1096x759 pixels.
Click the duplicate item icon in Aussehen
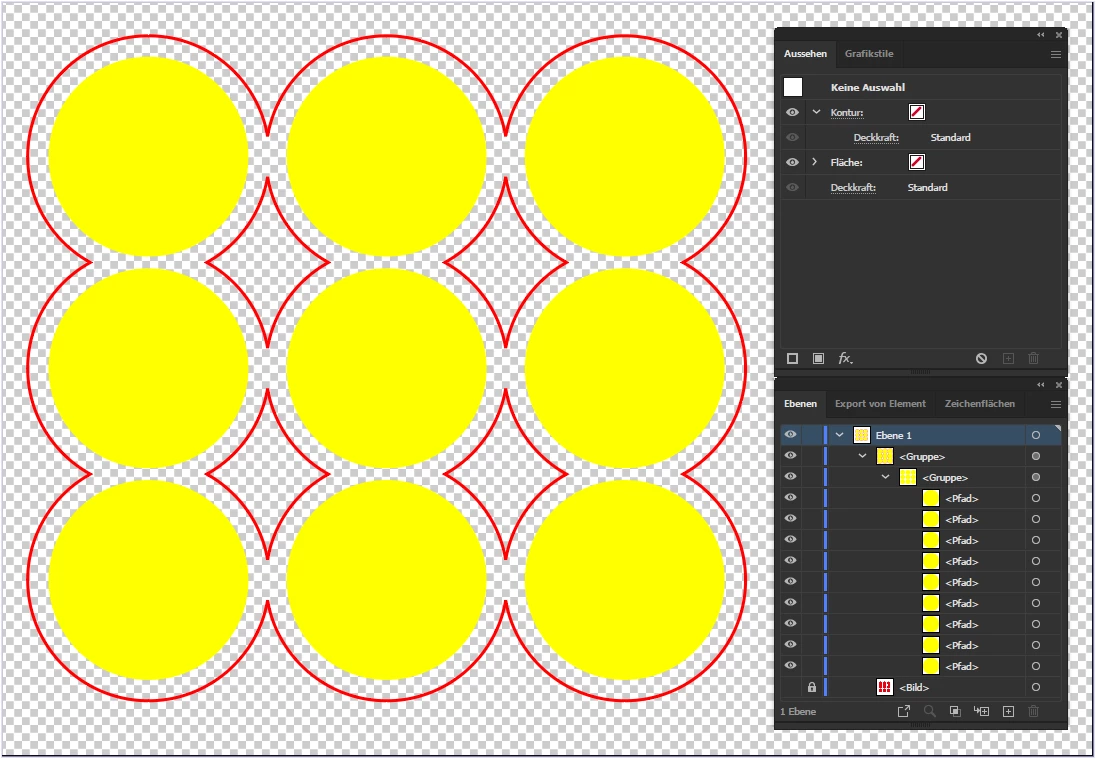tap(1008, 359)
